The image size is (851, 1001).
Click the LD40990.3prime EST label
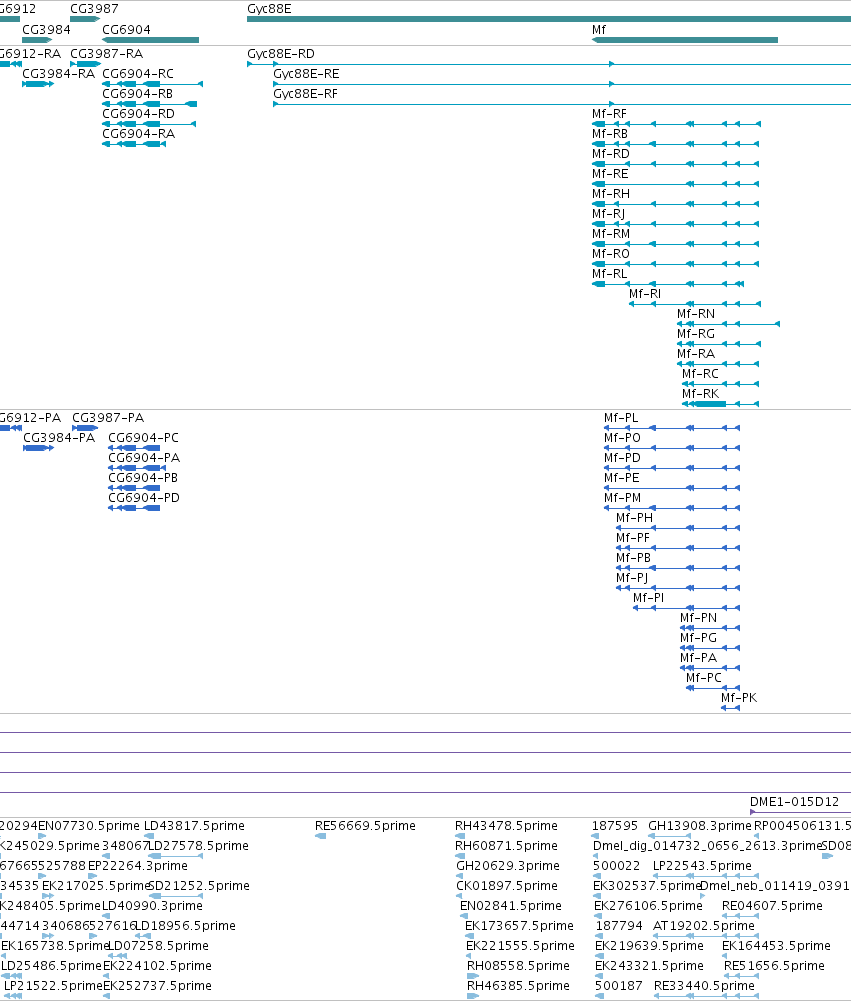pyautogui.click(x=152, y=905)
